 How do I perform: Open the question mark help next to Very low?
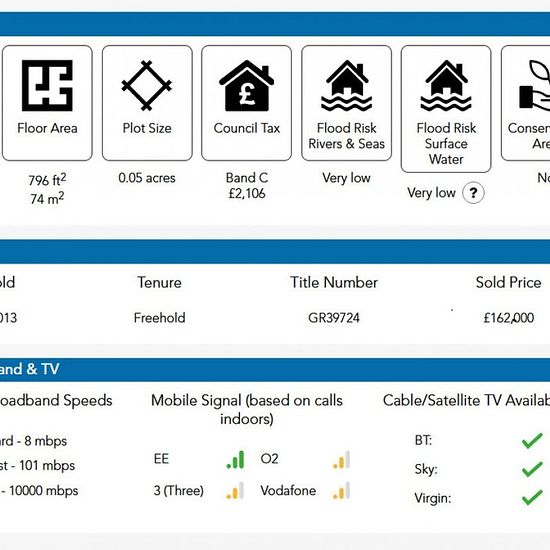click(x=473, y=193)
